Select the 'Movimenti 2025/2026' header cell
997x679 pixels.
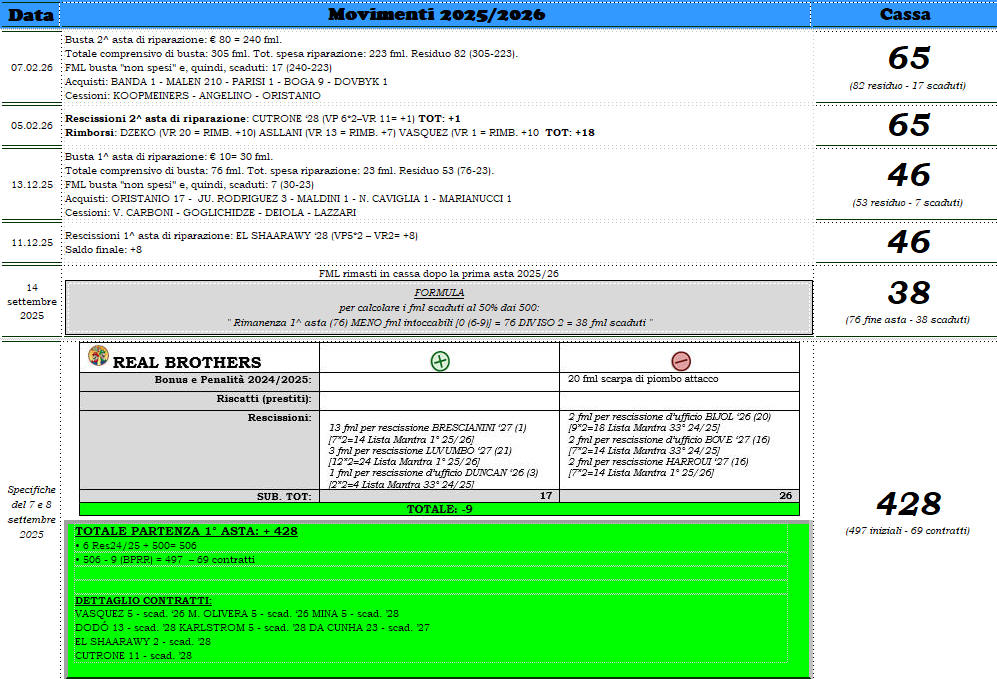click(x=435, y=15)
